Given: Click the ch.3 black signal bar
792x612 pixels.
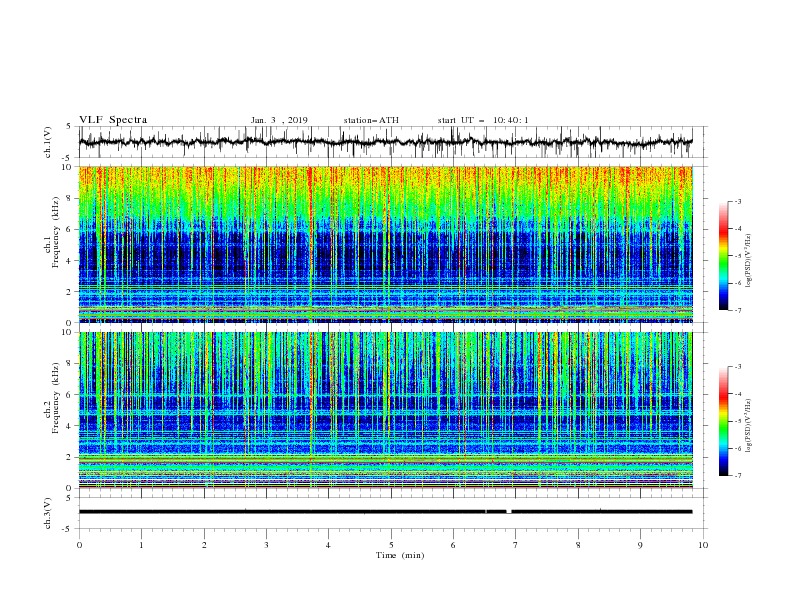Looking at the screenshot, I should (x=385, y=512).
